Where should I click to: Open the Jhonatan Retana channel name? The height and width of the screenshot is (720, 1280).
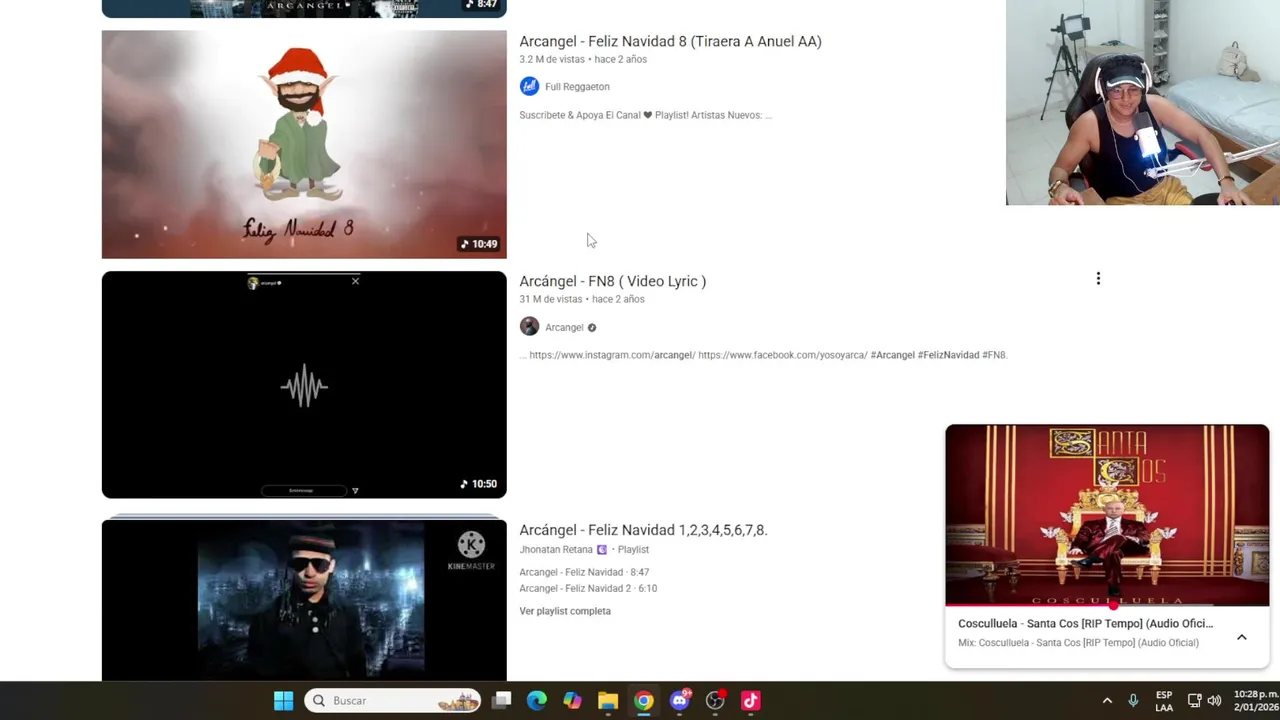point(556,550)
